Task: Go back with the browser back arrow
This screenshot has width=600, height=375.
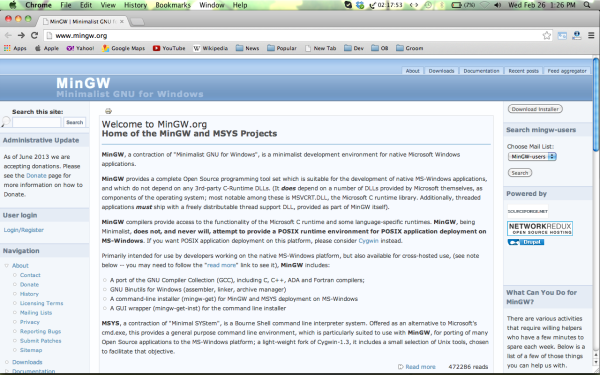Action: point(8,36)
